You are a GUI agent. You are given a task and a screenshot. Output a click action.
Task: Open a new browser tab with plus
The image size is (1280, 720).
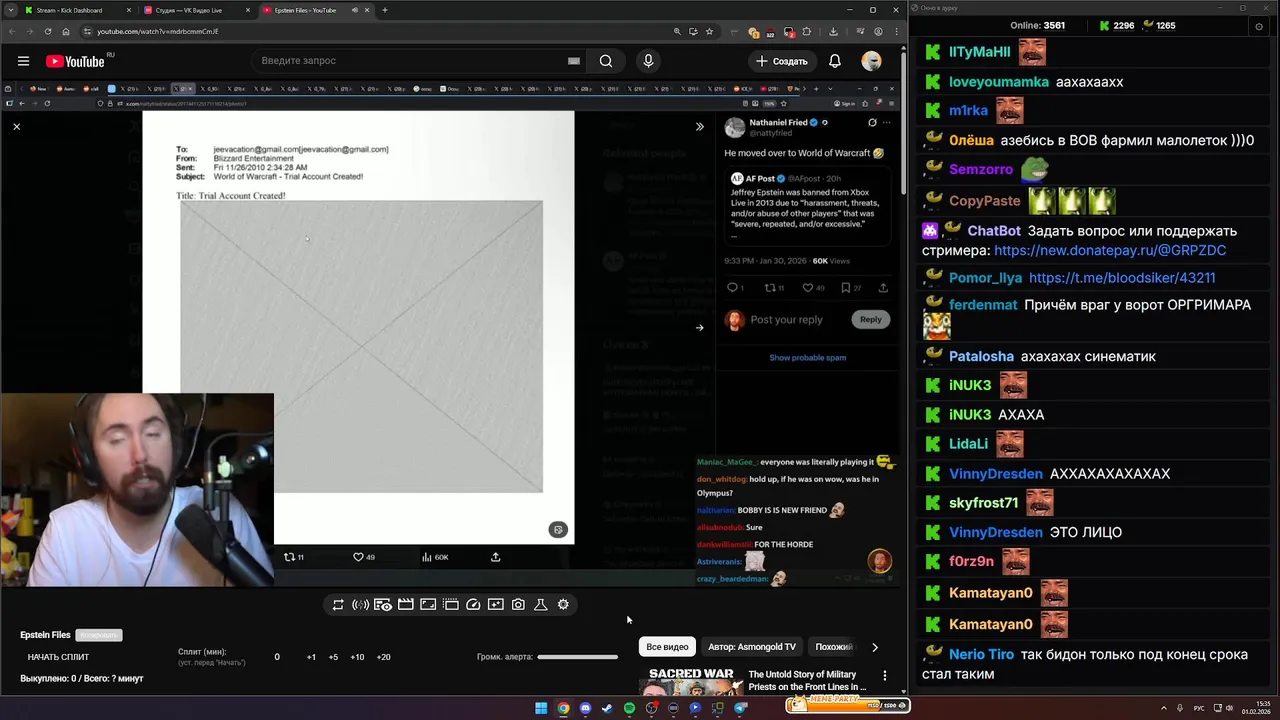pyautogui.click(x=385, y=10)
